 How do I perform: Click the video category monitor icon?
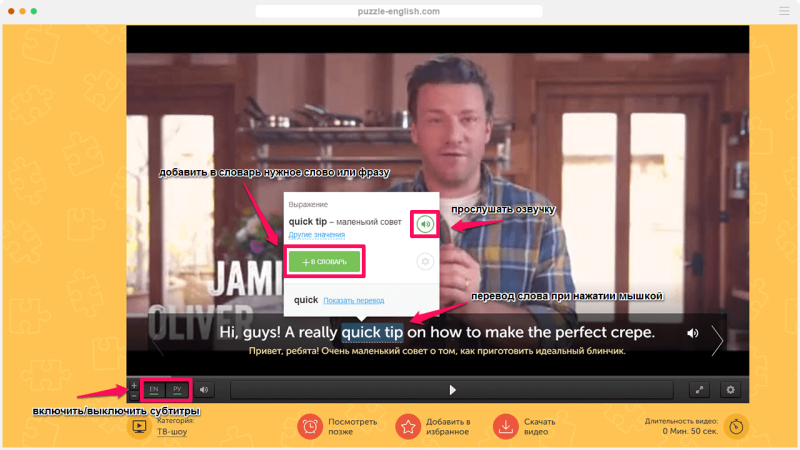[139, 427]
